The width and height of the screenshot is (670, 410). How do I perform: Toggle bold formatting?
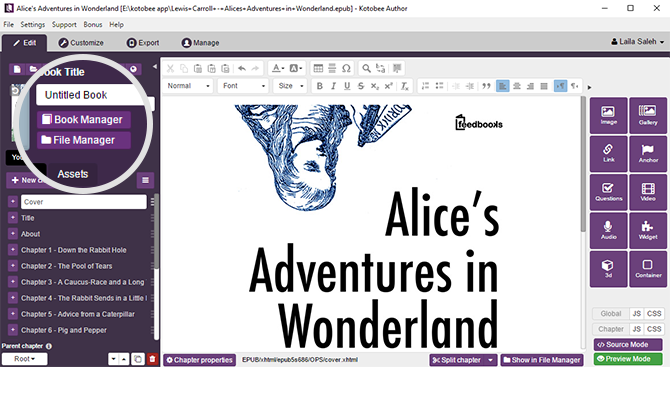(x=318, y=86)
